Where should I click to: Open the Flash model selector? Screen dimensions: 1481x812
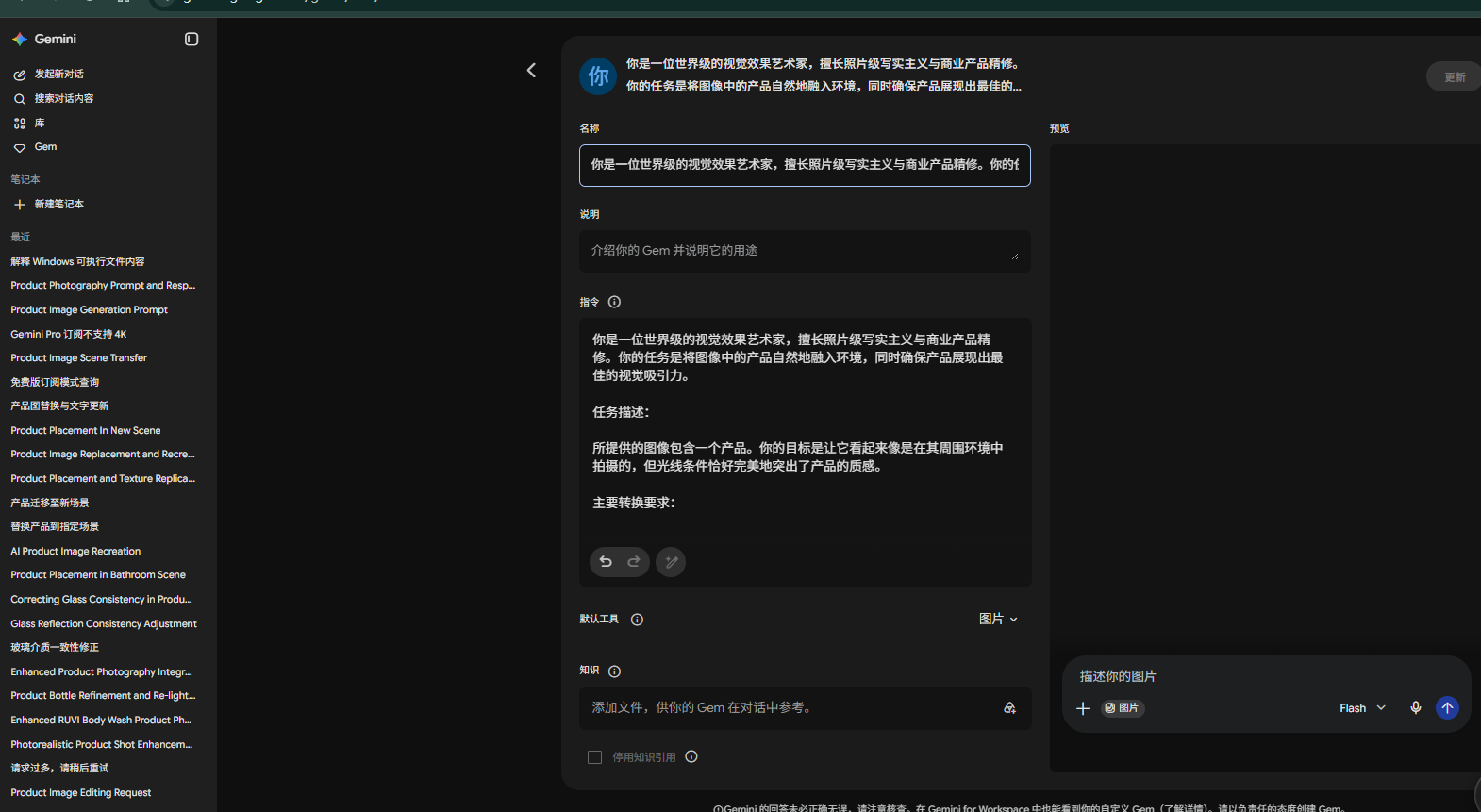[1362, 708]
